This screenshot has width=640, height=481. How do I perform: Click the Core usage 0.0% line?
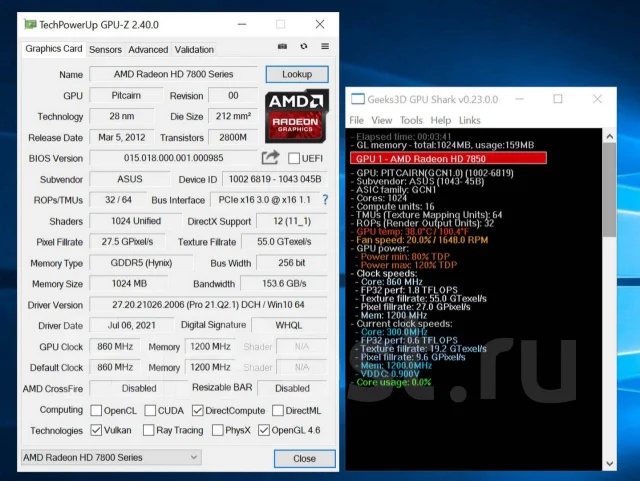393,383
